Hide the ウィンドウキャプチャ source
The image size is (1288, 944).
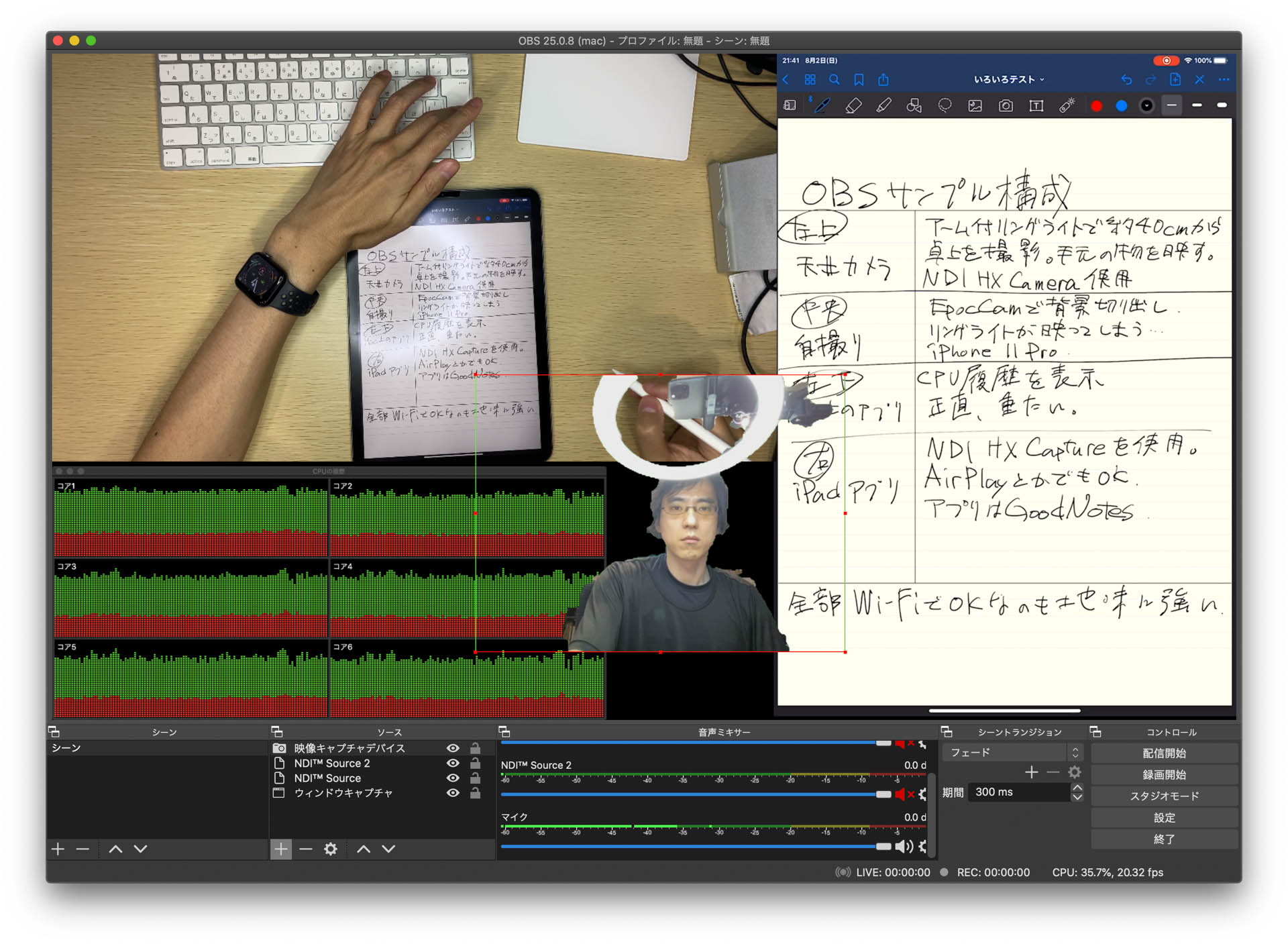453,792
